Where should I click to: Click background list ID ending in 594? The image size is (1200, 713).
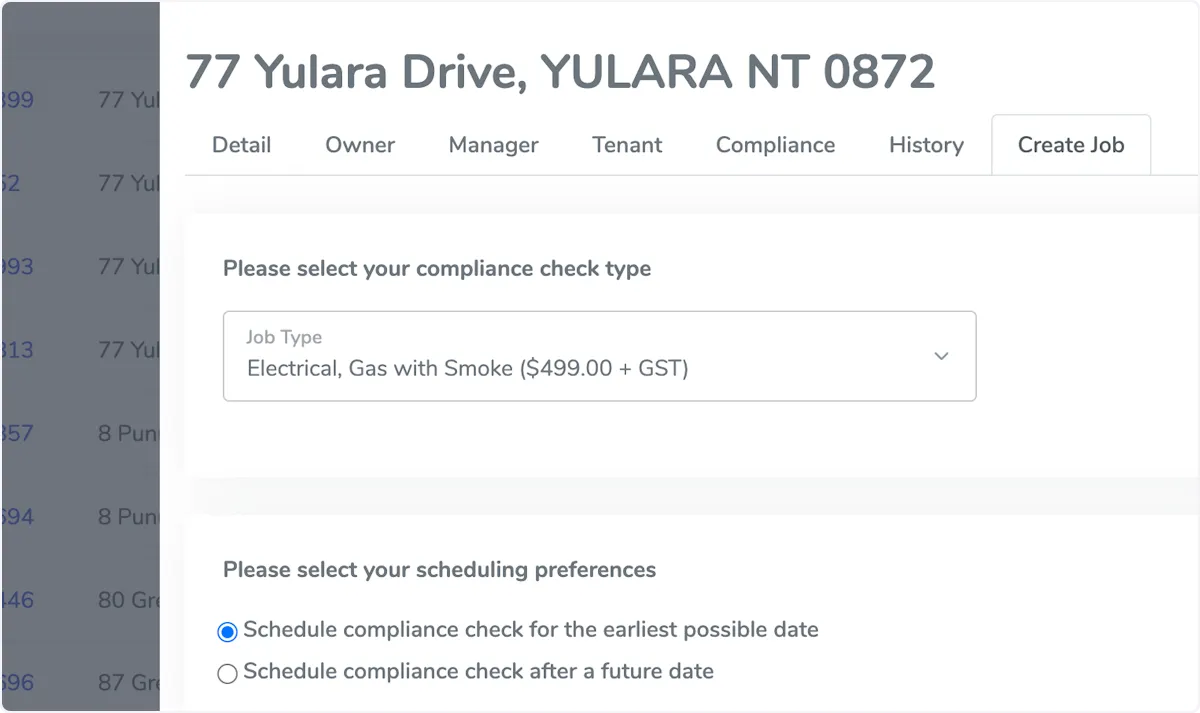(x=18, y=517)
